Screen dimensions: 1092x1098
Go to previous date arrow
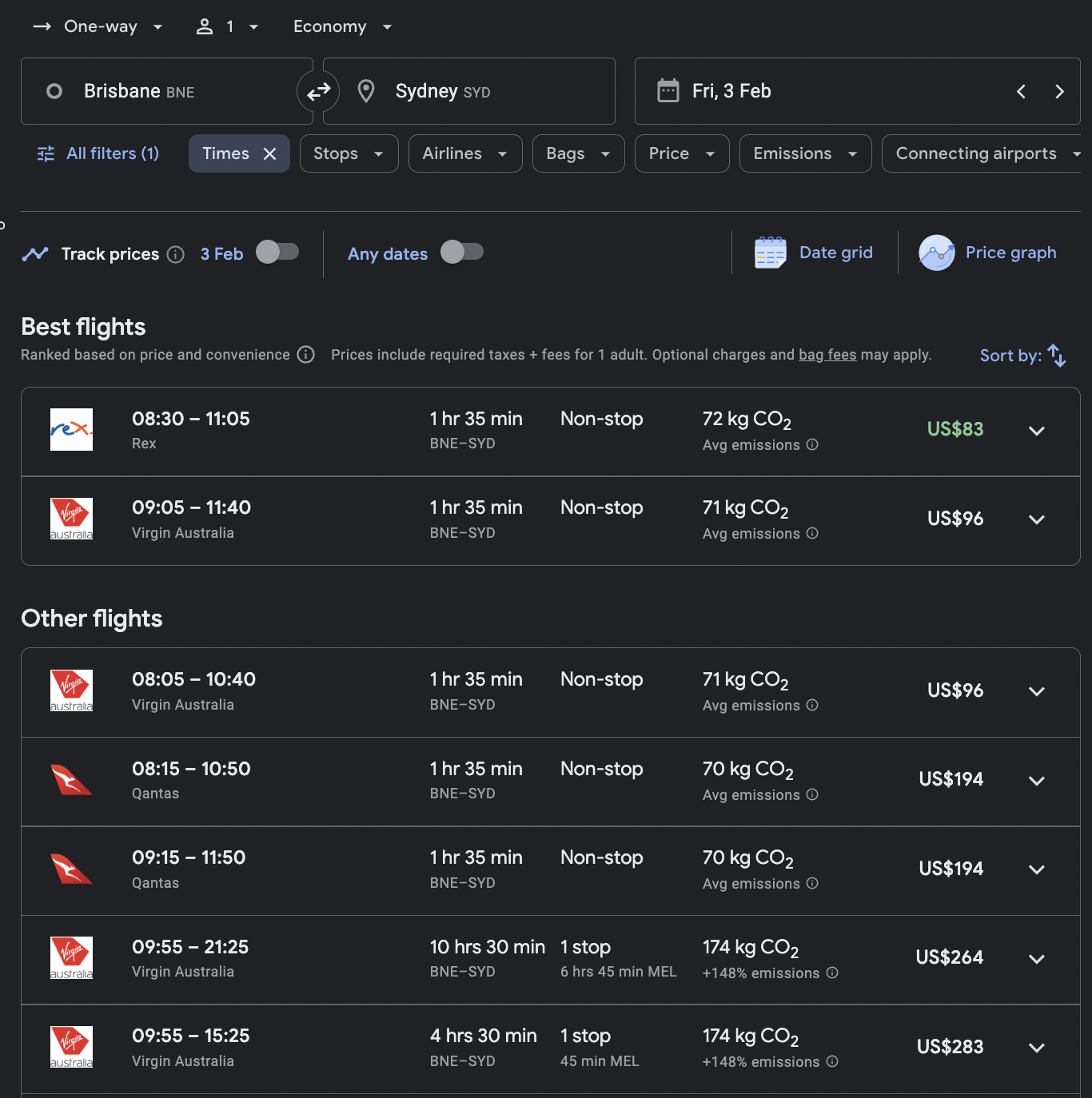click(x=1021, y=92)
